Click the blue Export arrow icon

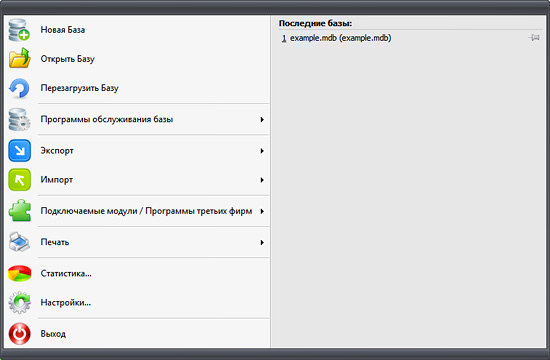(x=20, y=151)
